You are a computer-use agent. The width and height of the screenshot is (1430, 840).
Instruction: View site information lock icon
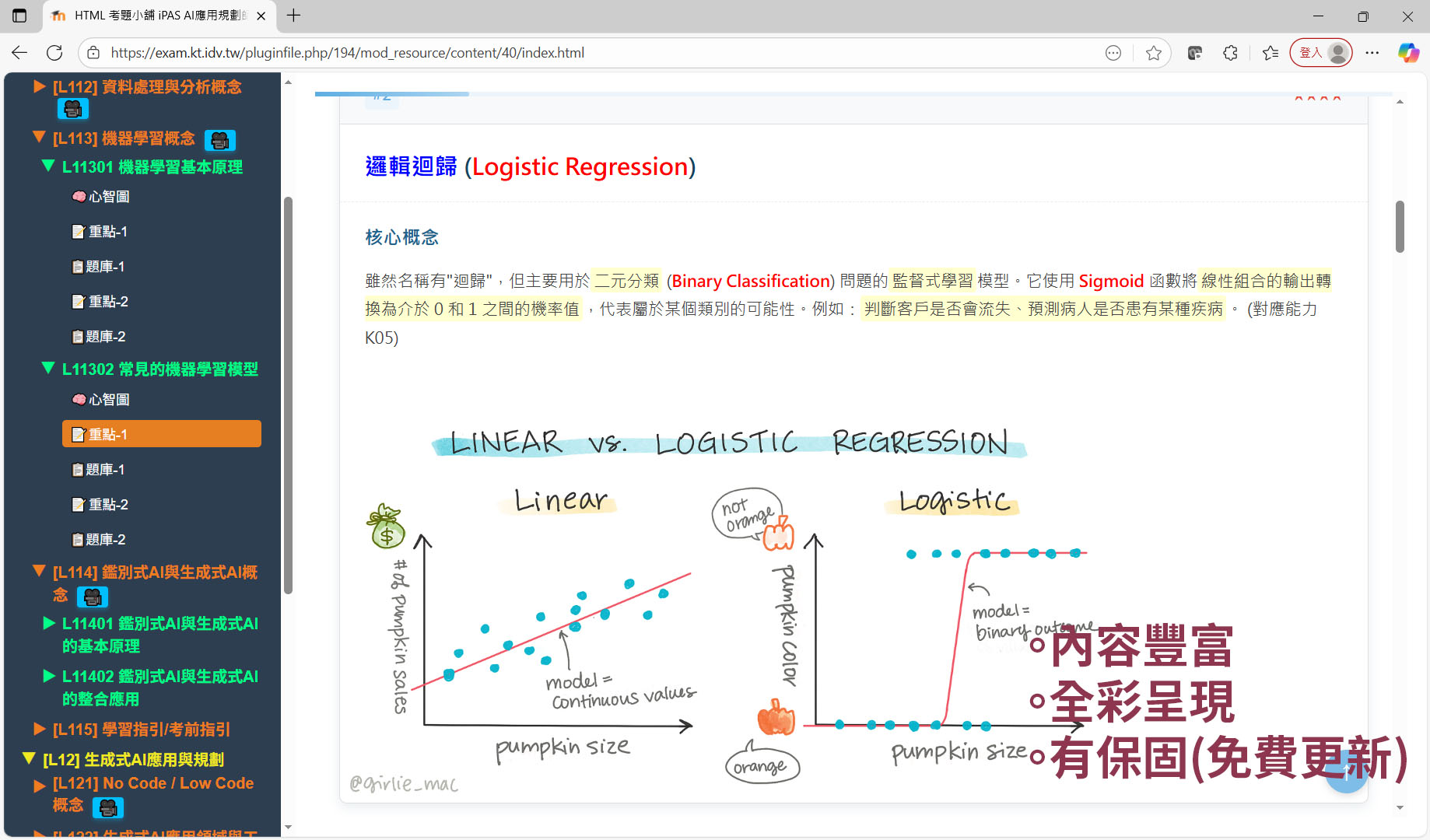pyautogui.click(x=93, y=53)
